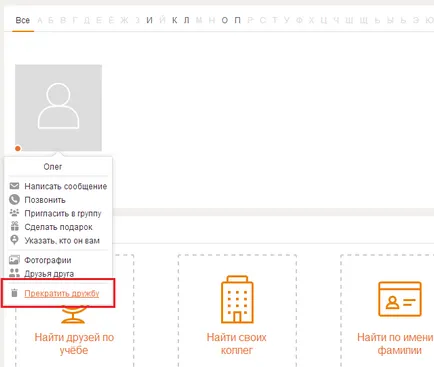Viewport: 434px width, 367px height.
Task: Choose 'Позвонить' menu entry
Action: click(x=45, y=200)
